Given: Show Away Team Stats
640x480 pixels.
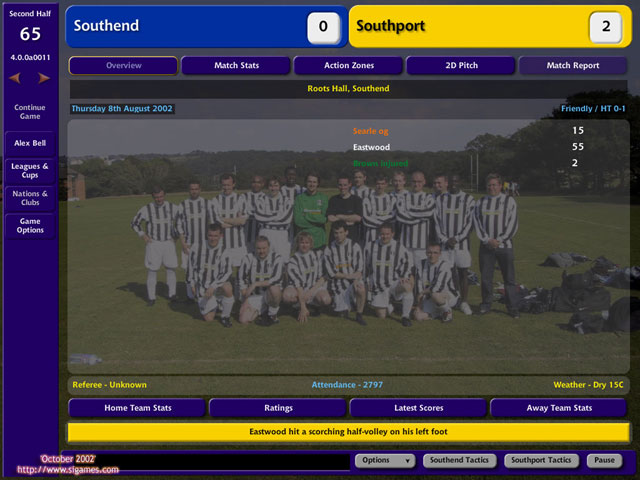Looking at the screenshot, I should (x=559, y=408).
